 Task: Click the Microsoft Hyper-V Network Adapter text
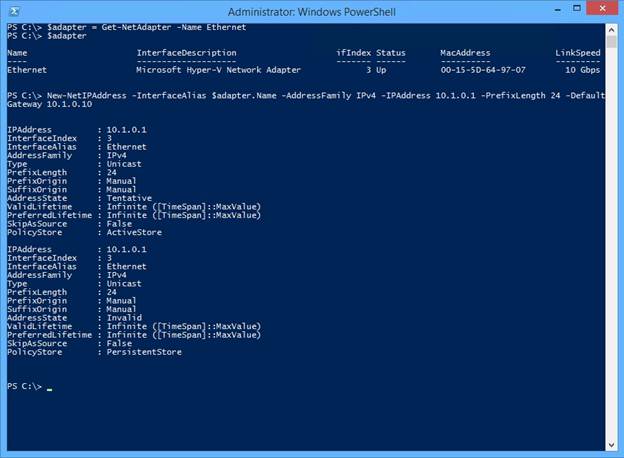coord(218,70)
